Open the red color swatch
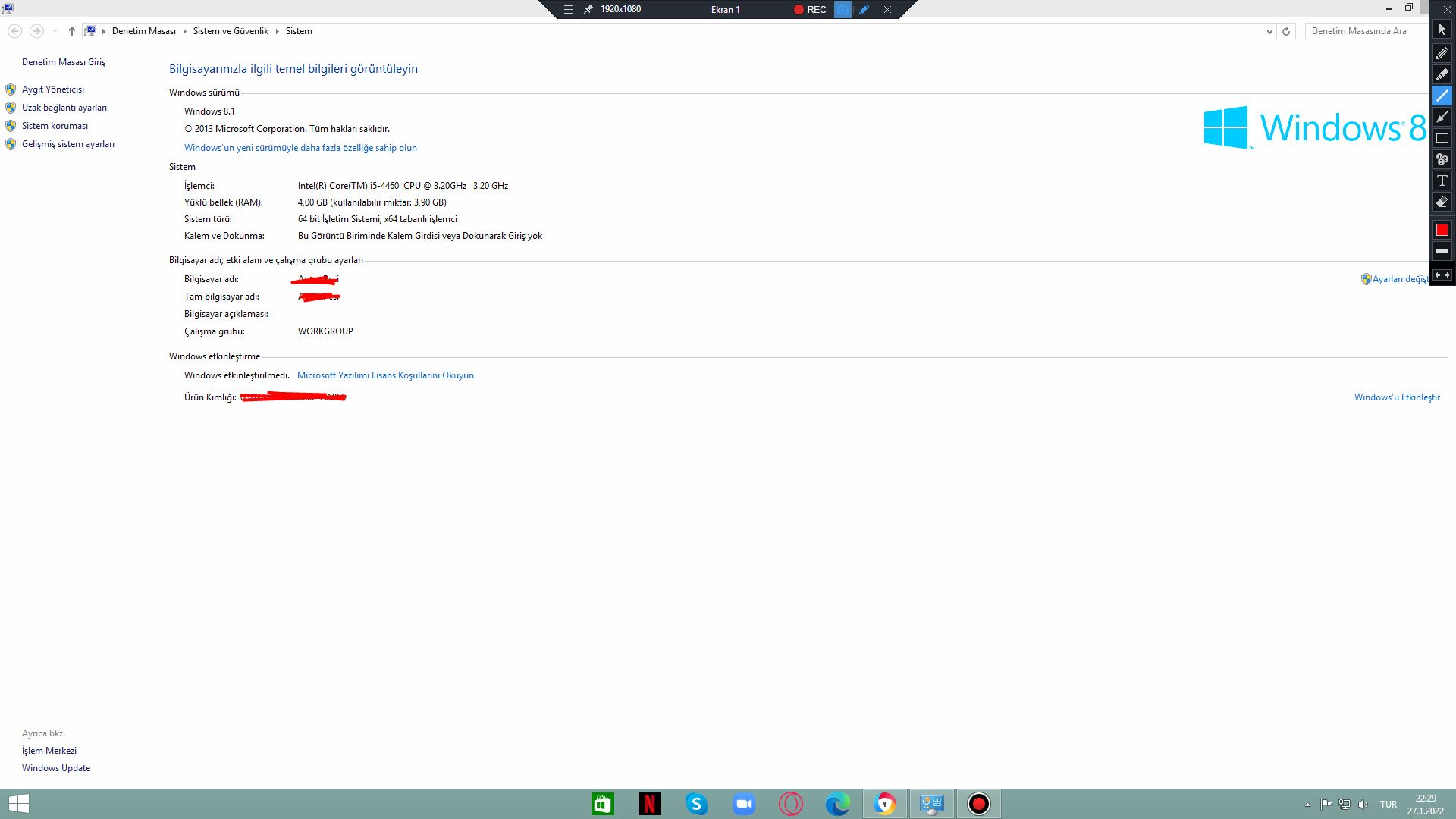Screen dimensions: 1456x819 pos(1442,230)
